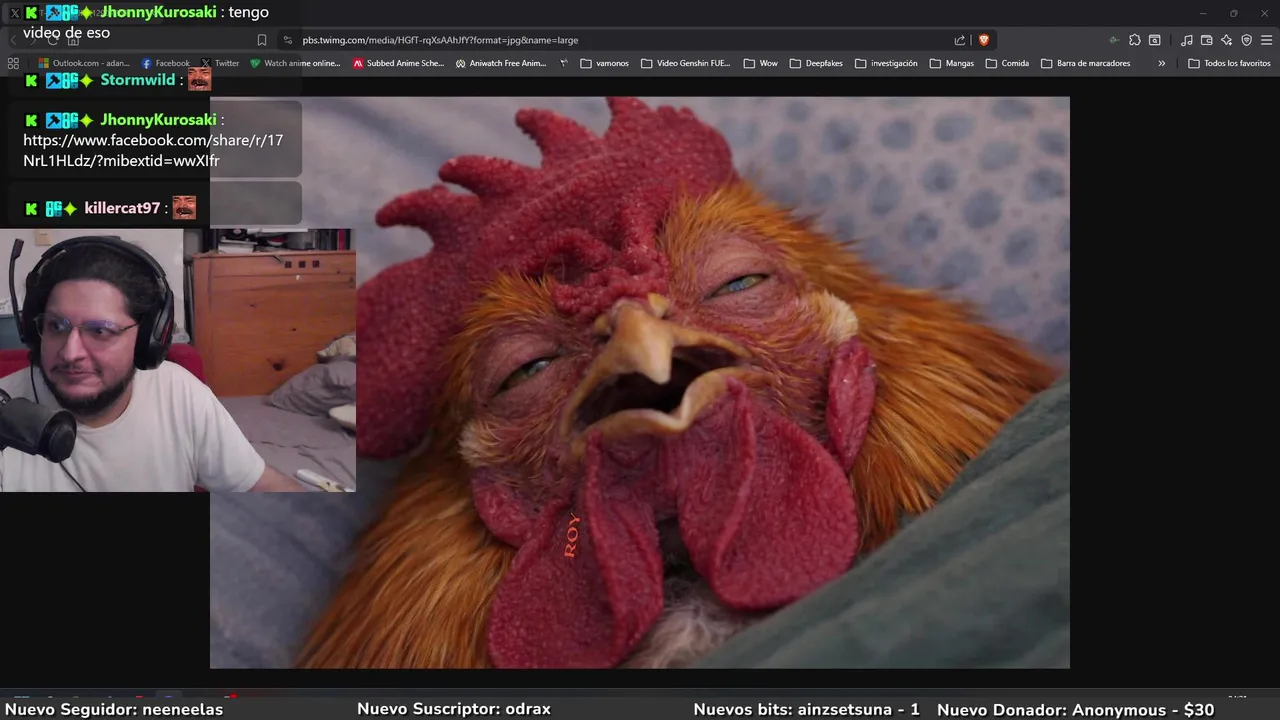Expand the Wow bookmark folder
This screenshot has height=720, width=1280.
click(761, 63)
